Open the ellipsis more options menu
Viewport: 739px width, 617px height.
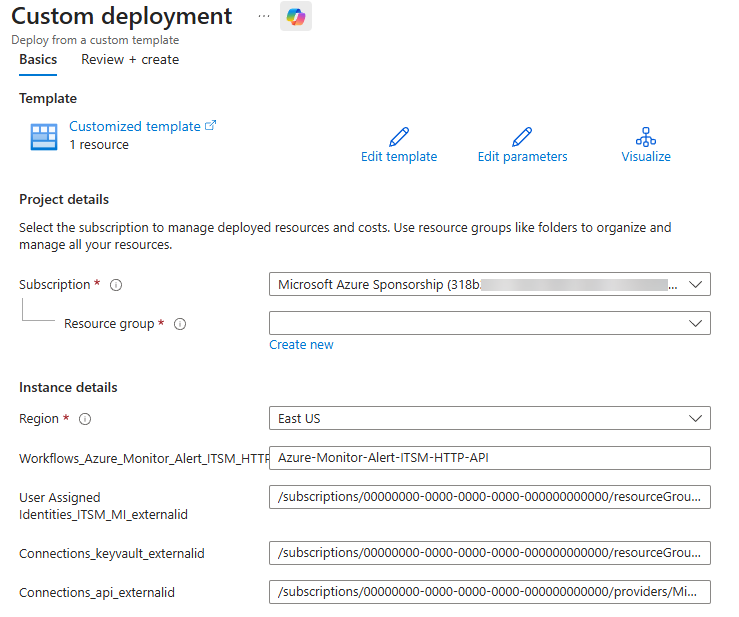tap(264, 17)
